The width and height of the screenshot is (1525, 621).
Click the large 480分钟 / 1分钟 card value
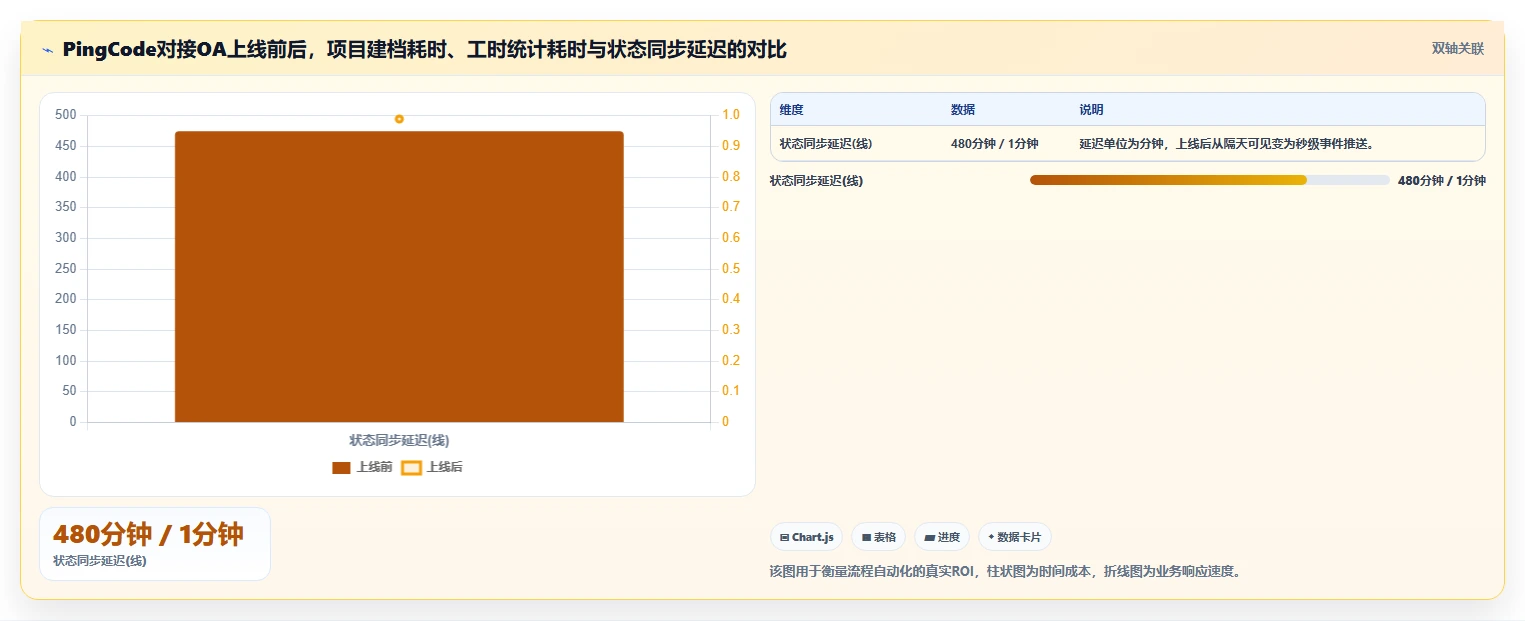148,535
